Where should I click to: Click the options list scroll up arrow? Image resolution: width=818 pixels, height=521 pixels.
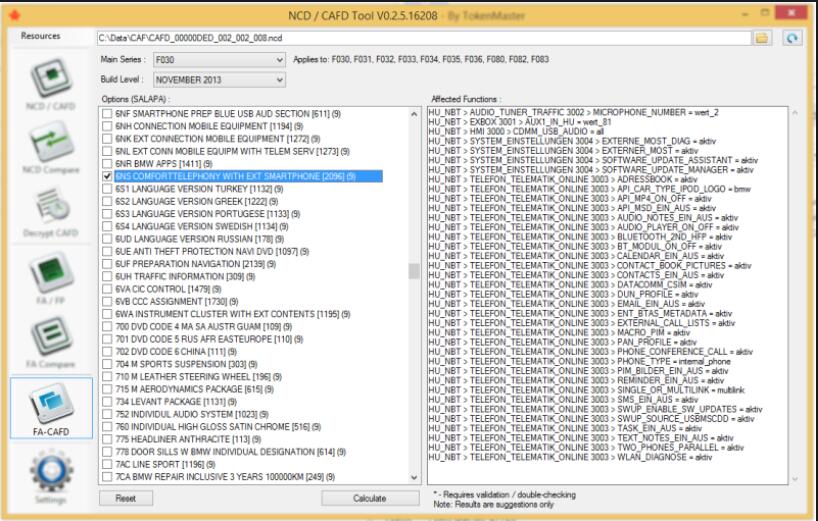(414, 114)
